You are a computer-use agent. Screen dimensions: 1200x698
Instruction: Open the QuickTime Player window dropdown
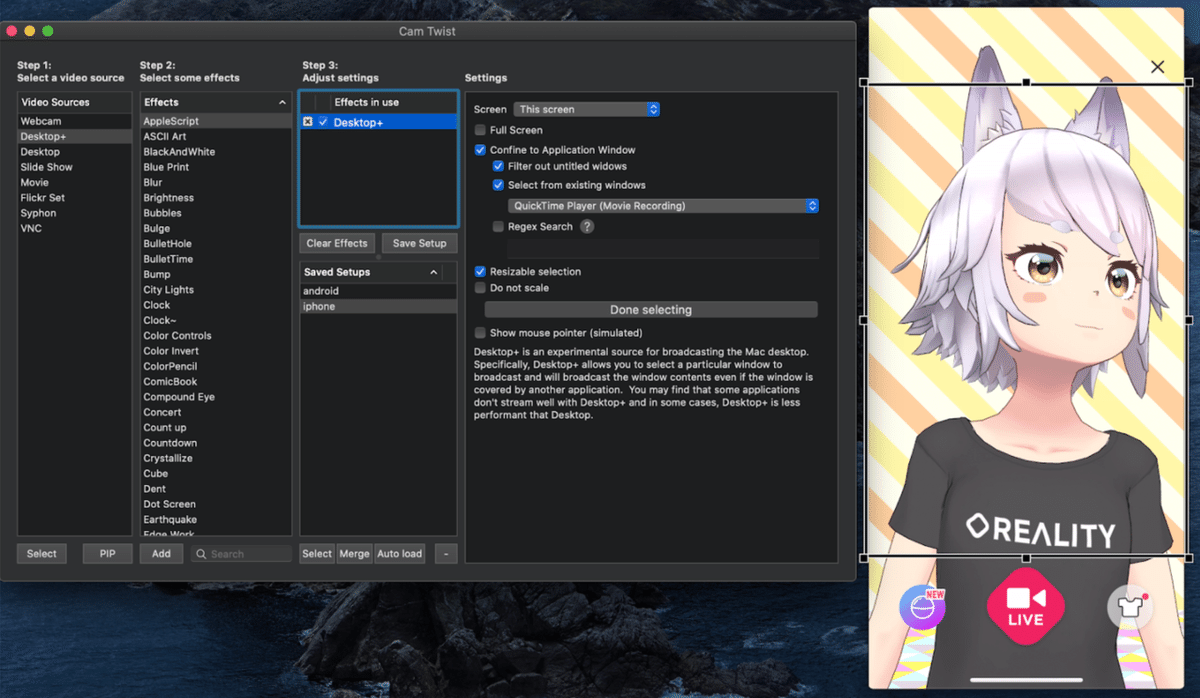coord(663,206)
